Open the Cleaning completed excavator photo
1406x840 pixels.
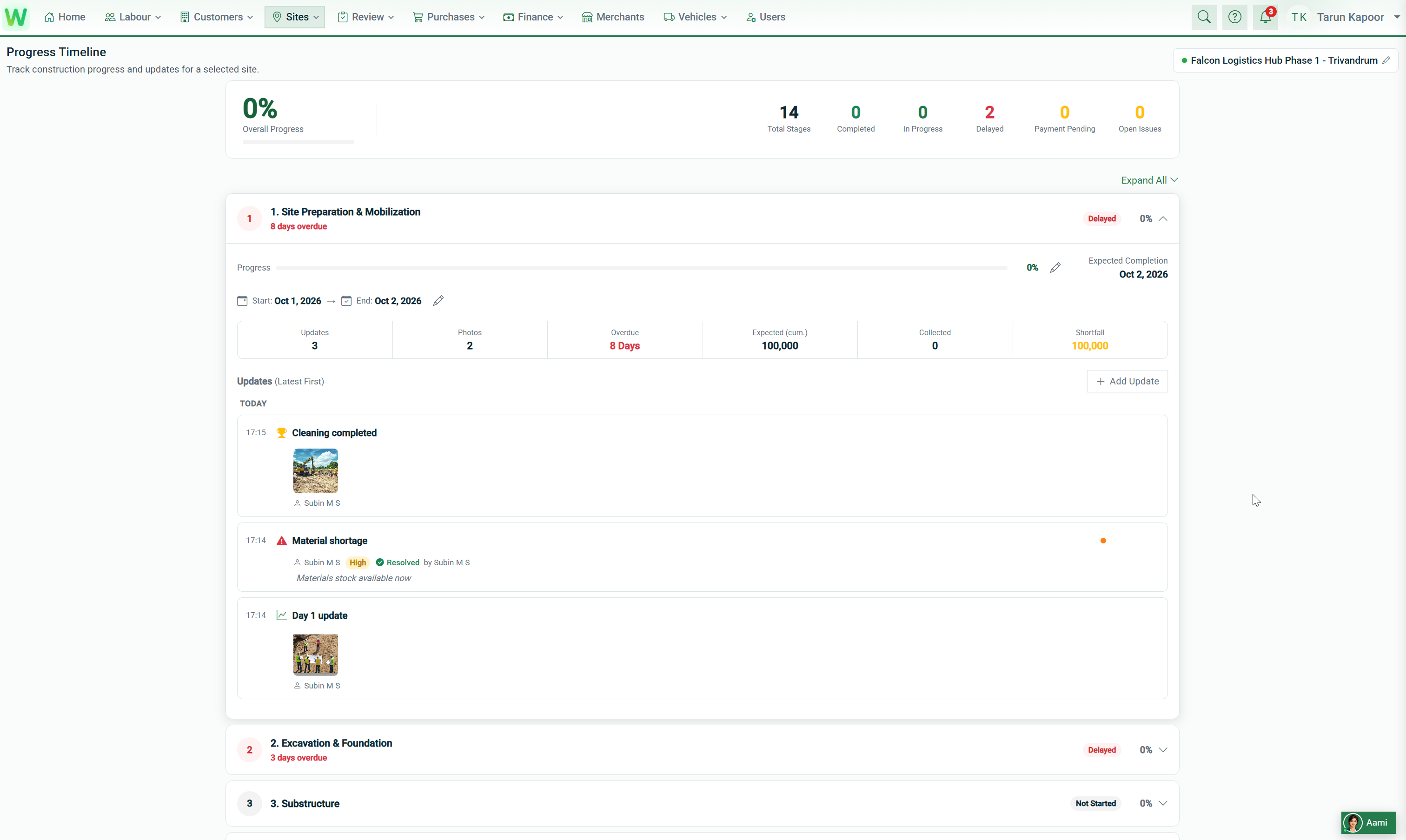tap(315, 471)
